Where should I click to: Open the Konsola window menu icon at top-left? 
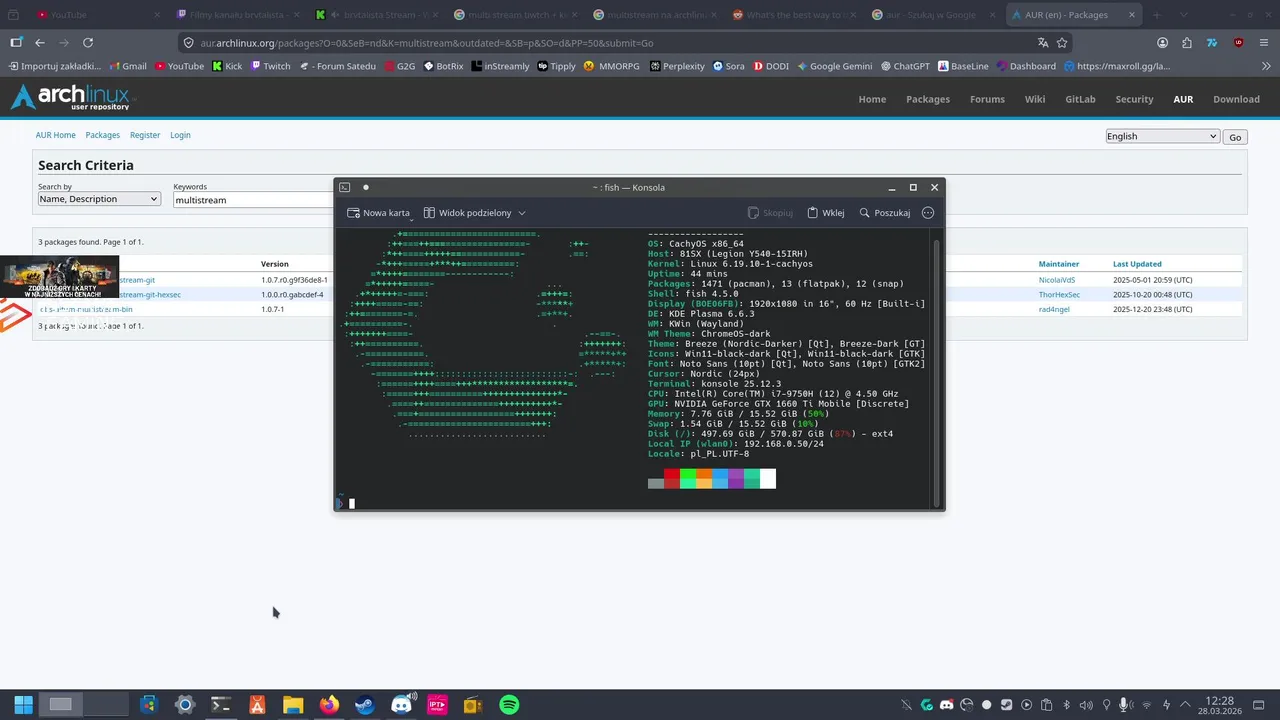tap(345, 187)
